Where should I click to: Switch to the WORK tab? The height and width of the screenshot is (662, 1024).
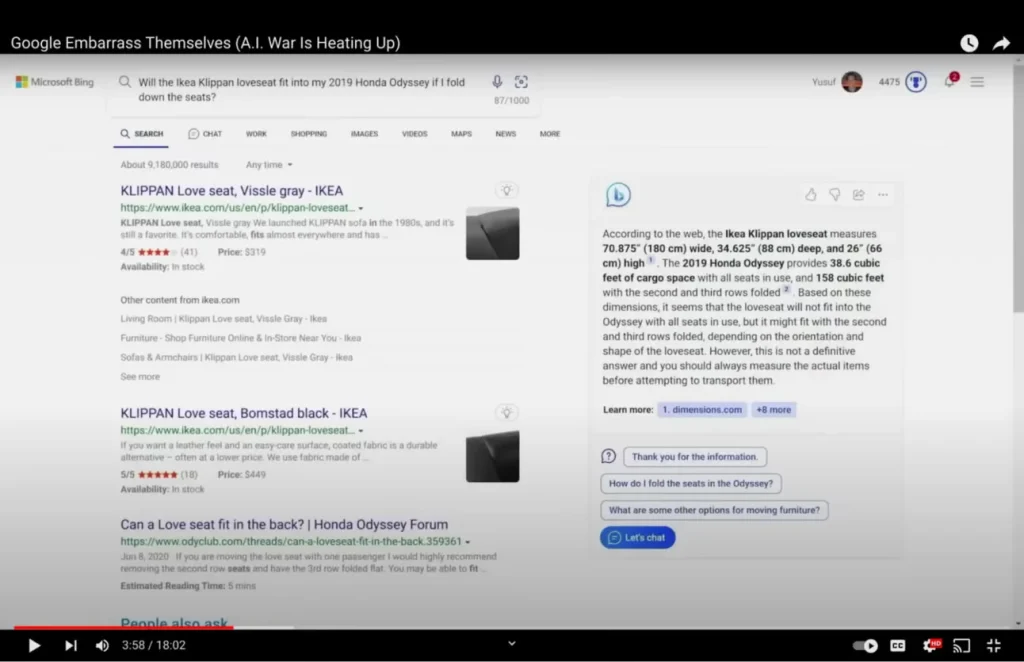[256, 134]
